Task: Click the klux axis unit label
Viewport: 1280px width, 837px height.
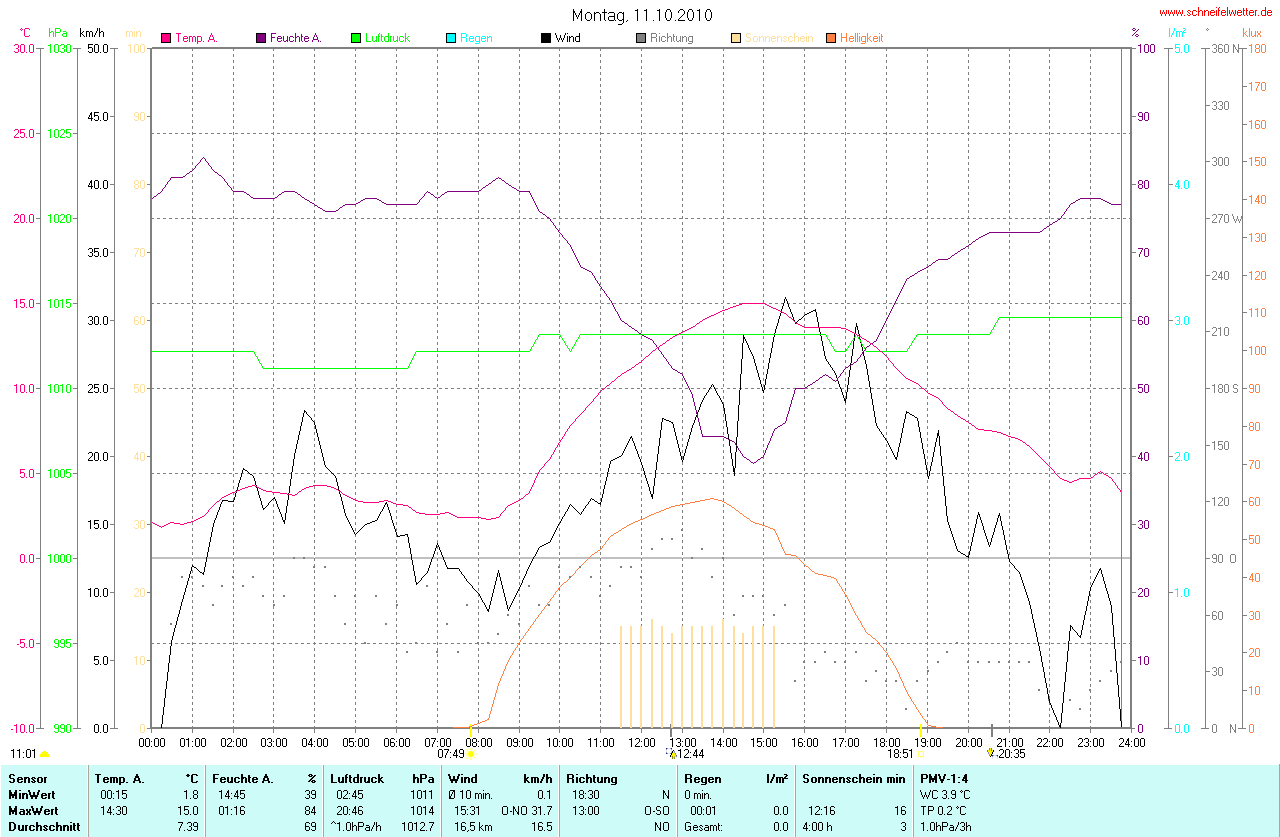Action: pyautogui.click(x=1252, y=33)
